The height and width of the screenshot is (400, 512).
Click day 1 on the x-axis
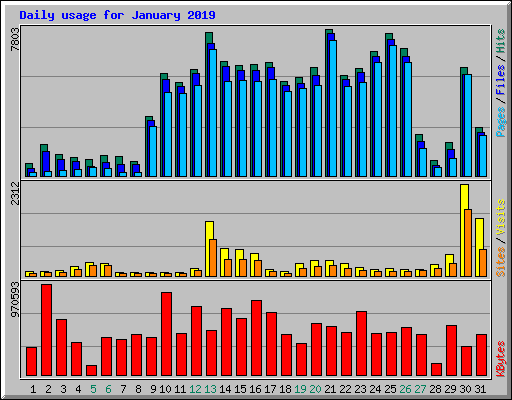click(x=33, y=389)
